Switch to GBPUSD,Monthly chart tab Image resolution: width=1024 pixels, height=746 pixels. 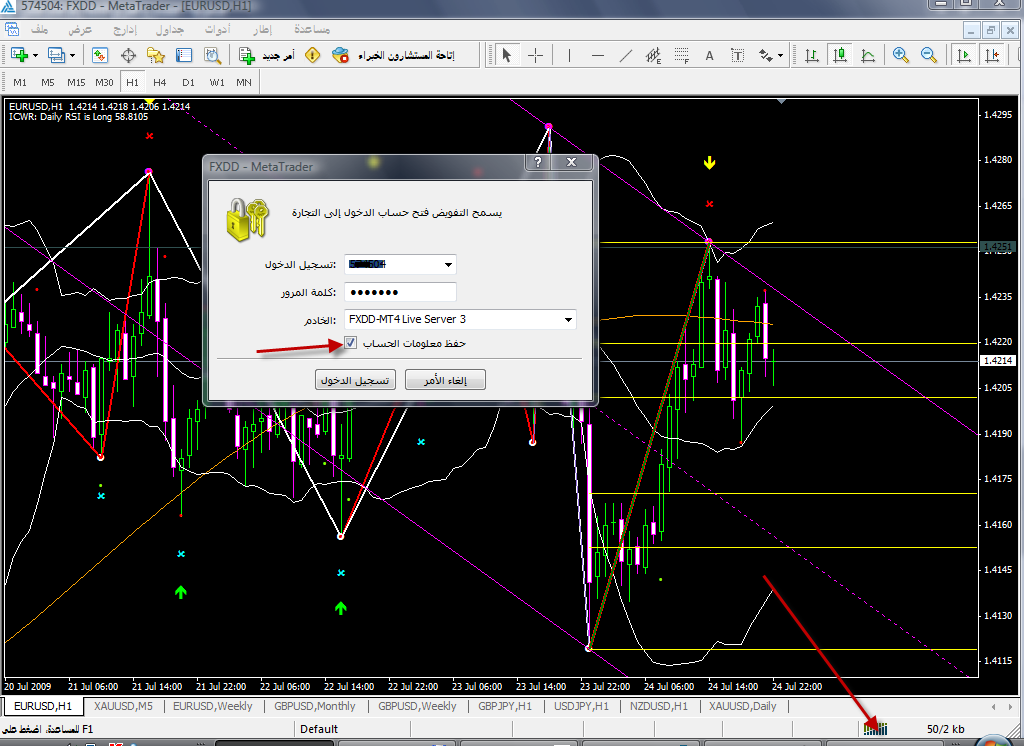315,706
